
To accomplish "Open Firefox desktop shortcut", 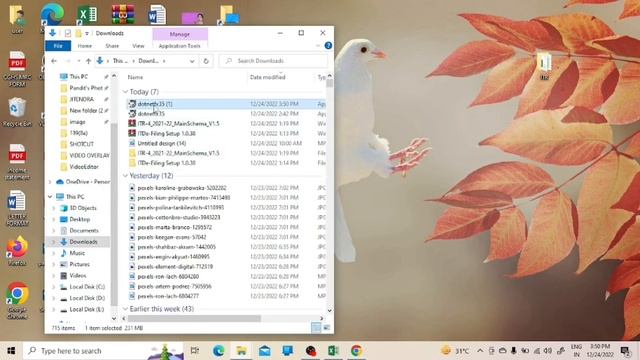I will coord(17,250).
